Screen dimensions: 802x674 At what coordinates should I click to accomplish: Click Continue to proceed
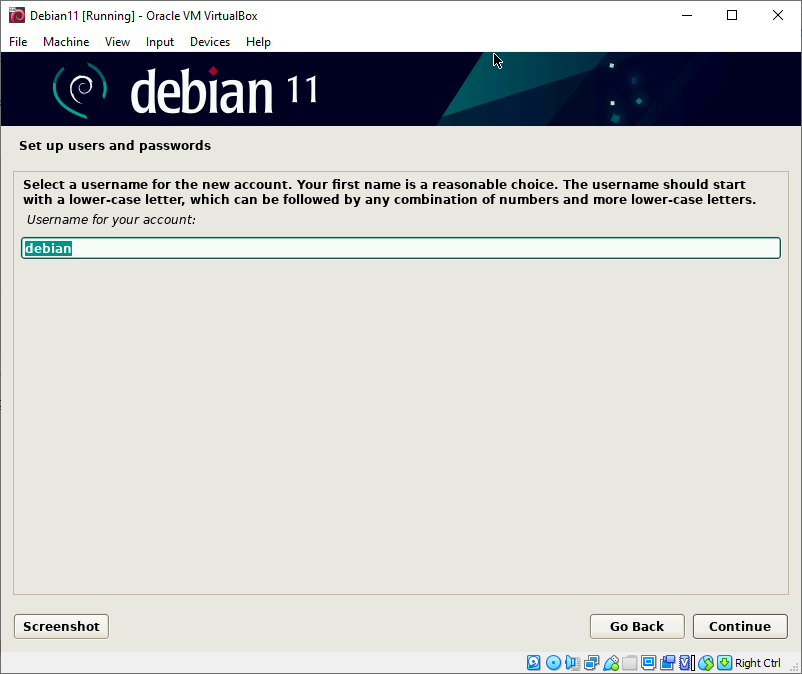740,626
